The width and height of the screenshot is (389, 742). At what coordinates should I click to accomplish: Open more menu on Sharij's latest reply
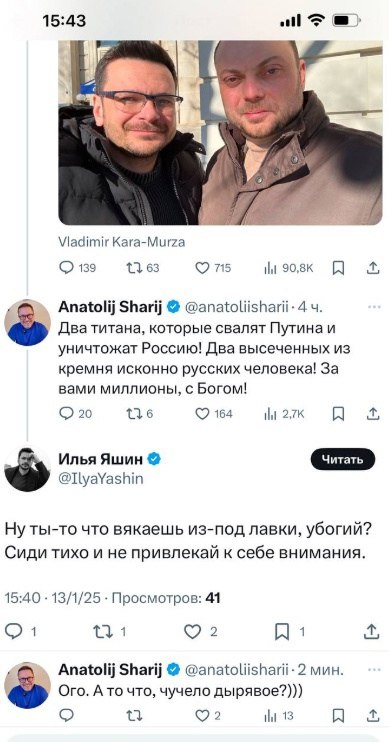pos(374,670)
